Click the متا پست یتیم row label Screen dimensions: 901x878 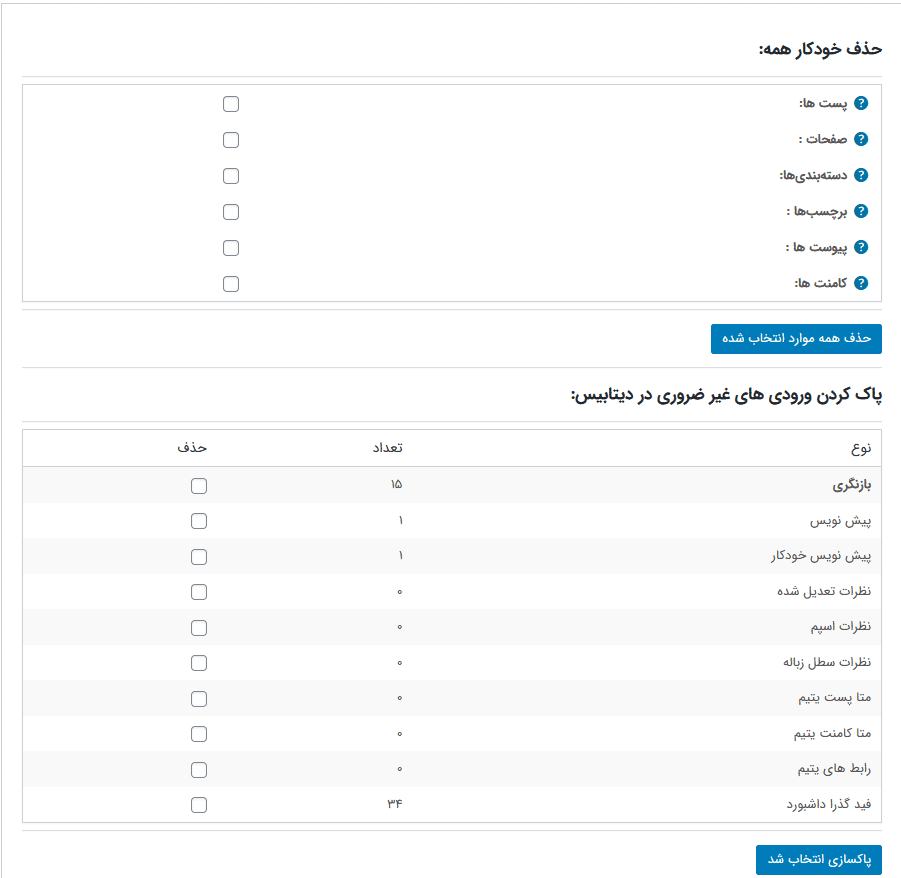tap(834, 698)
